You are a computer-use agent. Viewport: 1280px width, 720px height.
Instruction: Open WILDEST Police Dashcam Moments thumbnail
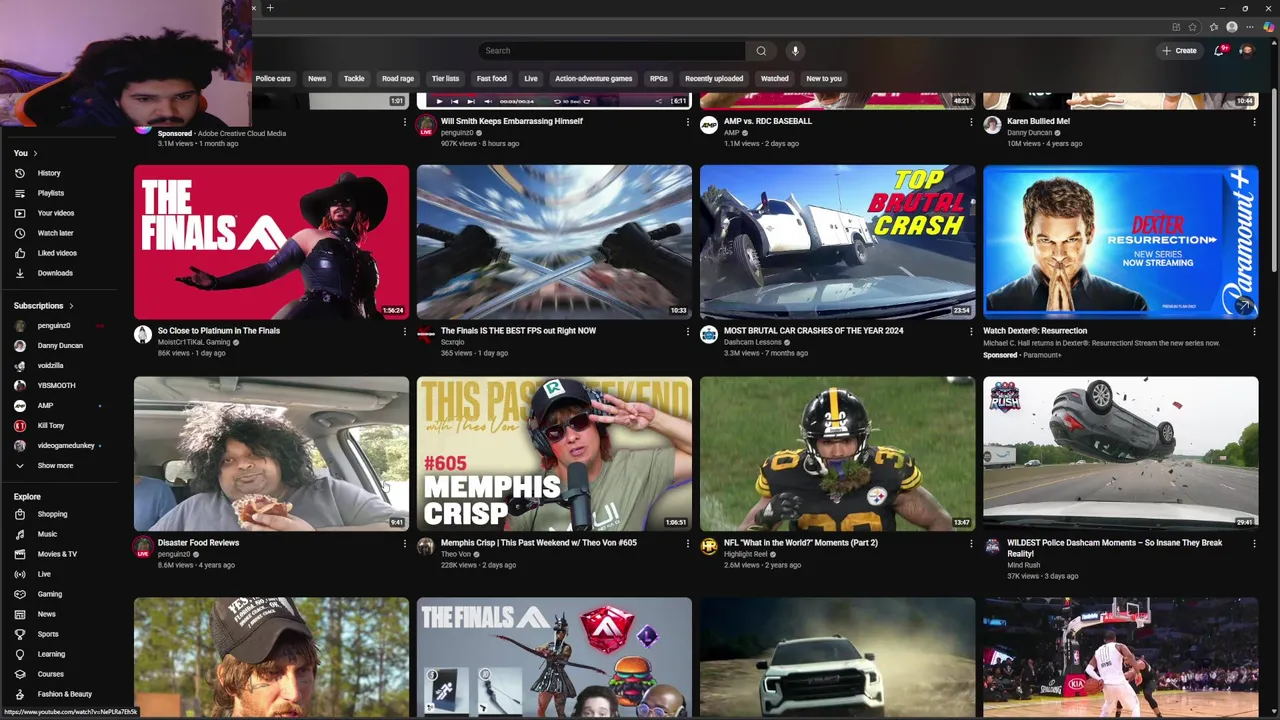pyautogui.click(x=1120, y=454)
